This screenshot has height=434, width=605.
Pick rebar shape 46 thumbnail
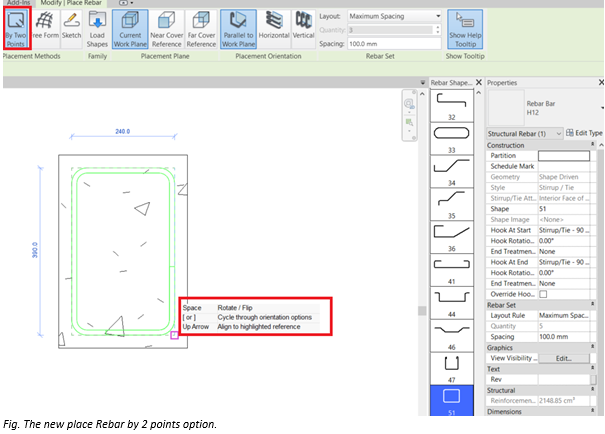point(451,335)
